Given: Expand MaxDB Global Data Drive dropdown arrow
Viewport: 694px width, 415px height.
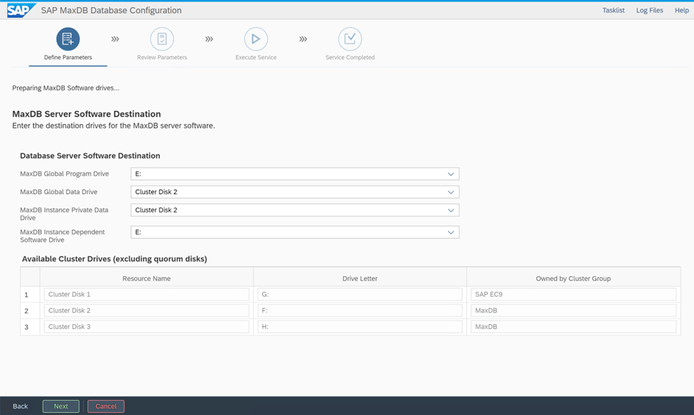Looking at the screenshot, I should (x=451, y=192).
